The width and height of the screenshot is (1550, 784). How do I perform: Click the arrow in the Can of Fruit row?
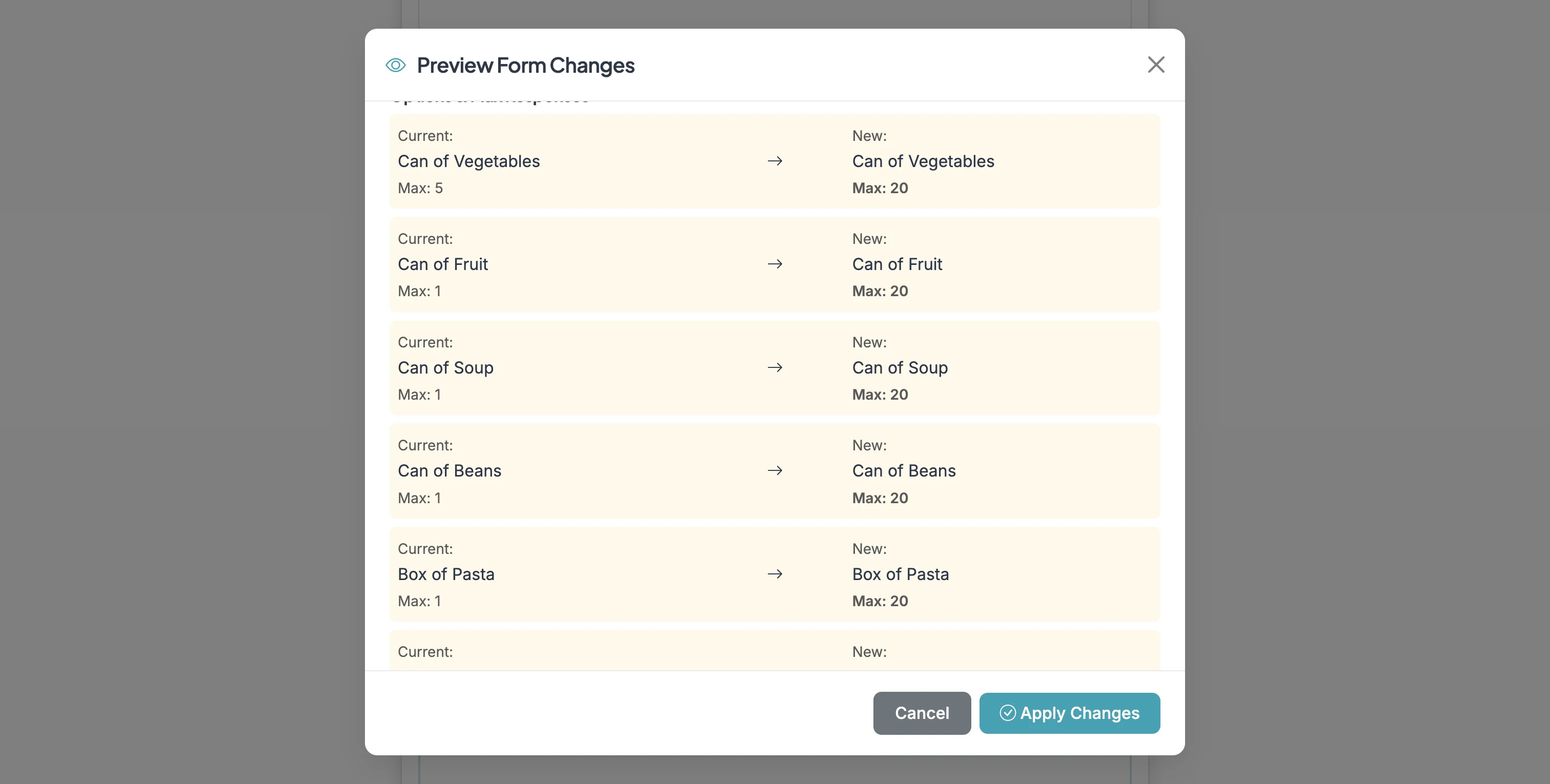pyautogui.click(x=775, y=263)
